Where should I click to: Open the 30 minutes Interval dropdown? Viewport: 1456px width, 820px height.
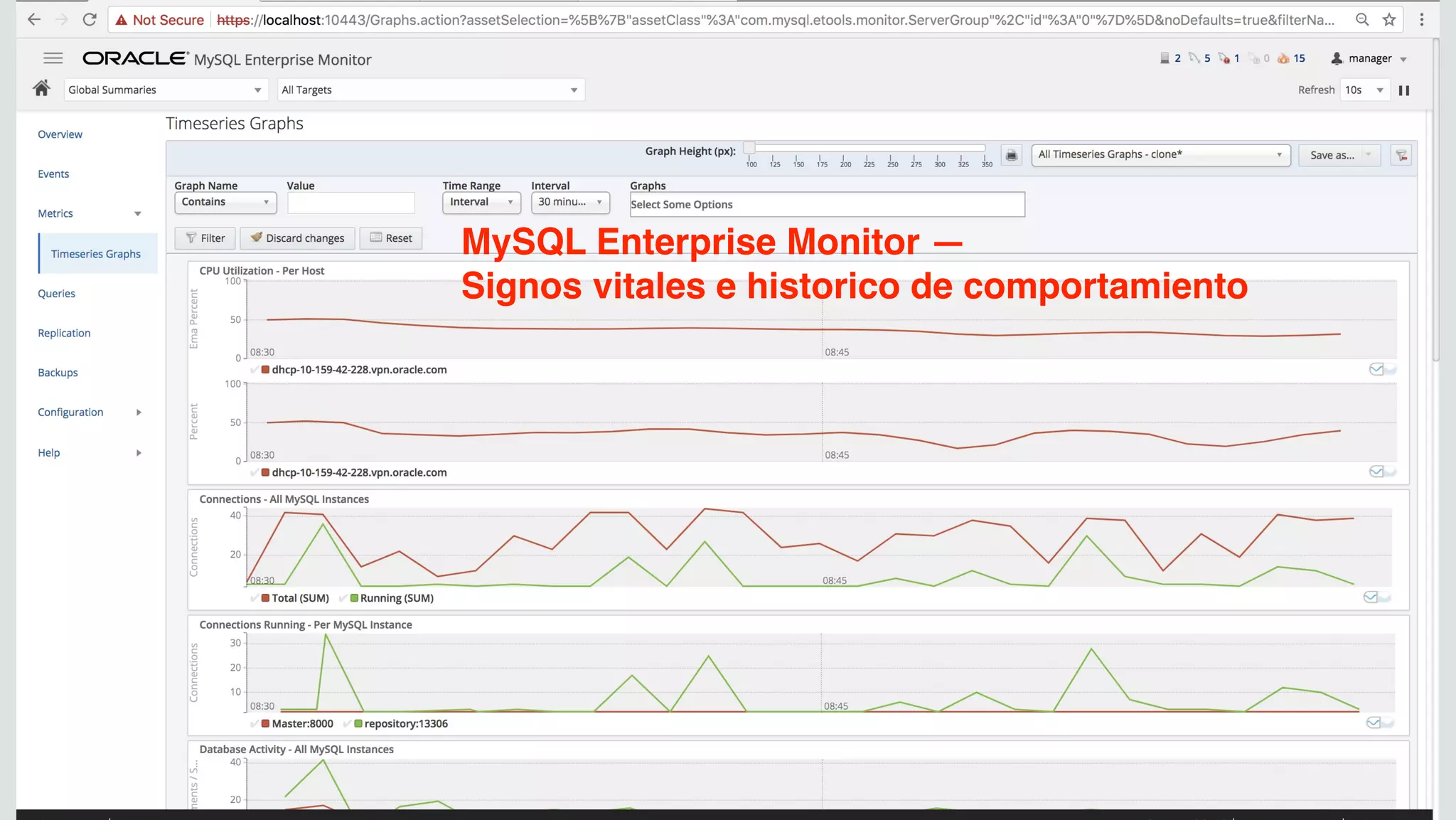tap(570, 202)
